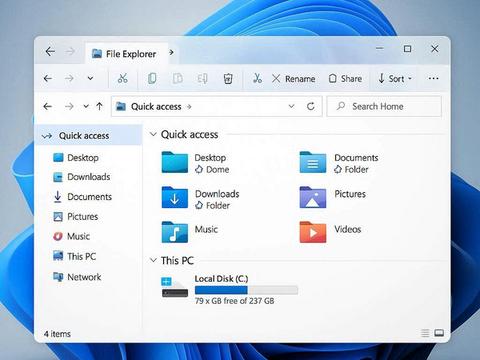
Task: Open Documents in the navigation pane
Action: click(x=82, y=197)
